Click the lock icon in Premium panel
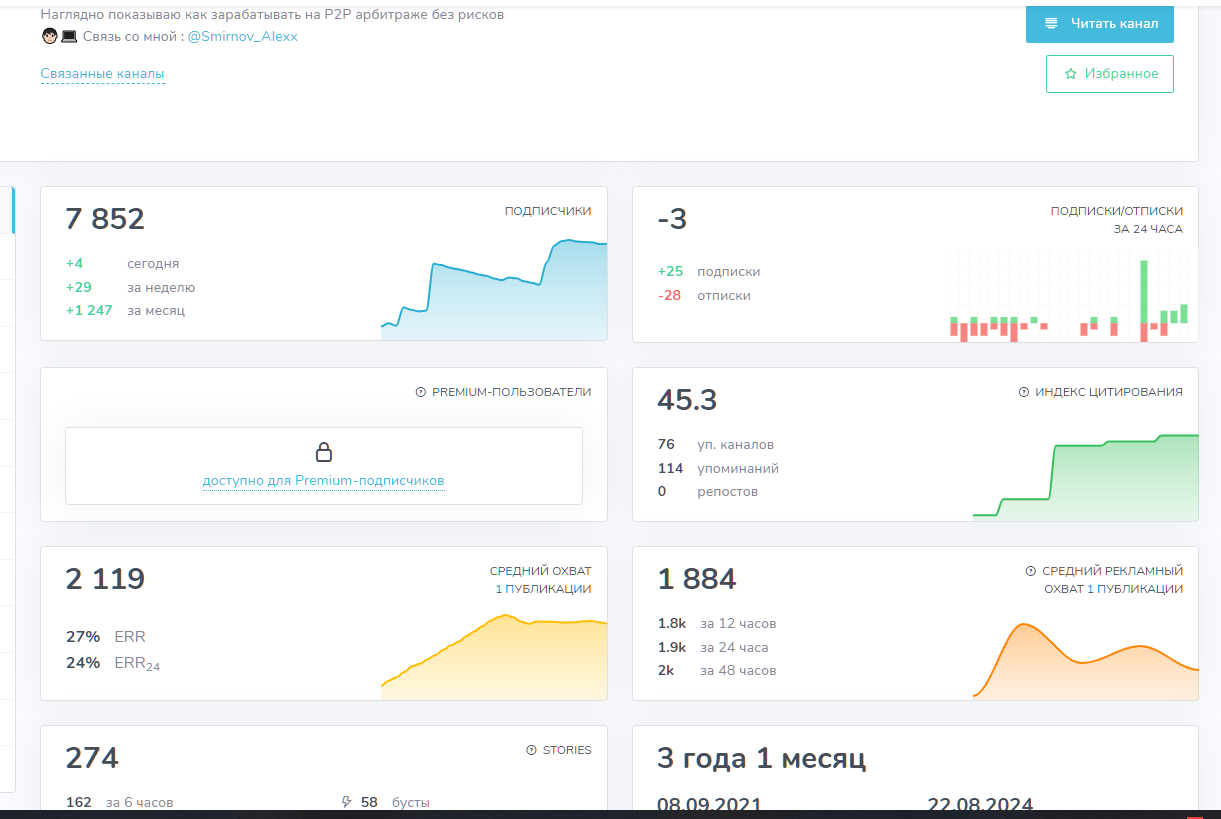 pos(324,453)
